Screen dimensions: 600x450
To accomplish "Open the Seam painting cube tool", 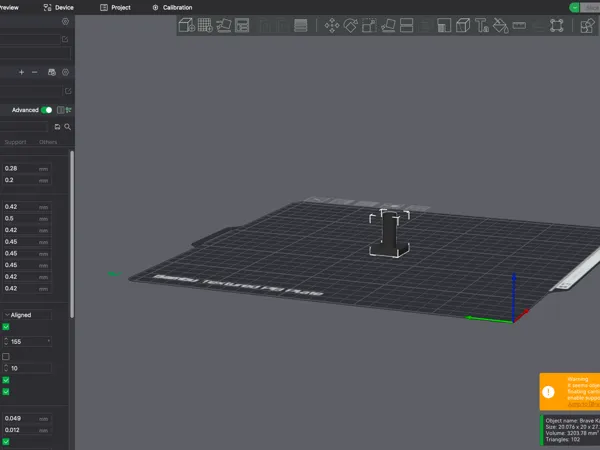I will (x=463, y=26).
